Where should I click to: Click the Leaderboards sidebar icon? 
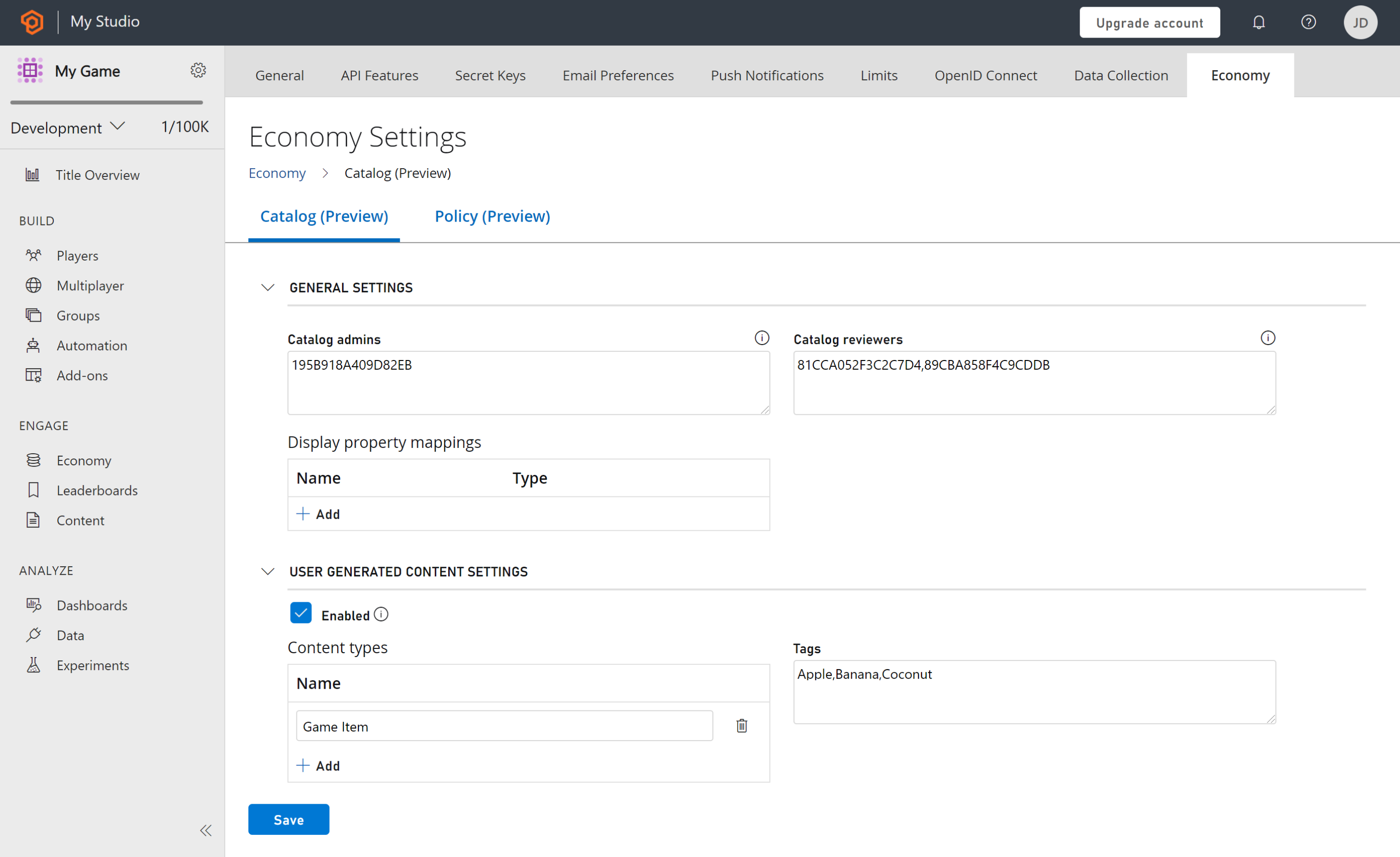point(33,490)
